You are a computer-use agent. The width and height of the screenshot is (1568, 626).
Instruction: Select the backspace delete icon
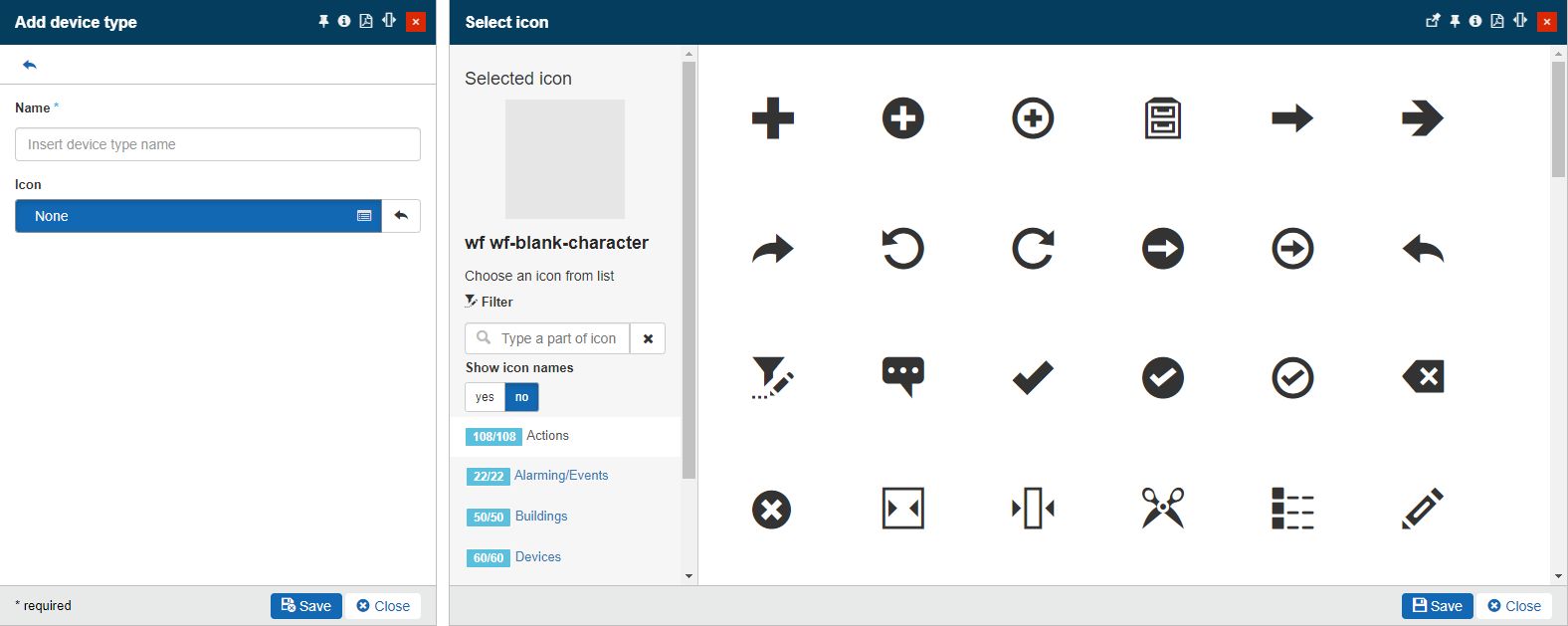(1422, 377)
